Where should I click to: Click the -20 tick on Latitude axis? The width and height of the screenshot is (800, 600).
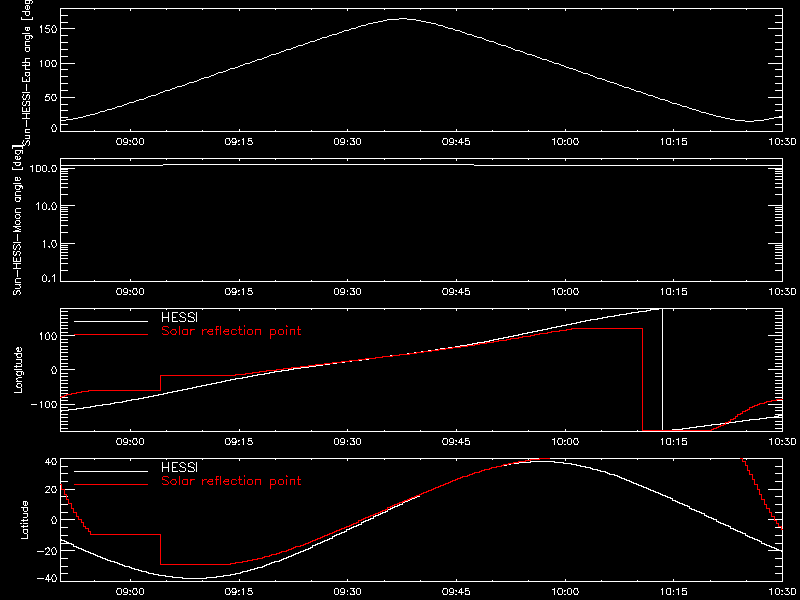(x=47, y=551)
